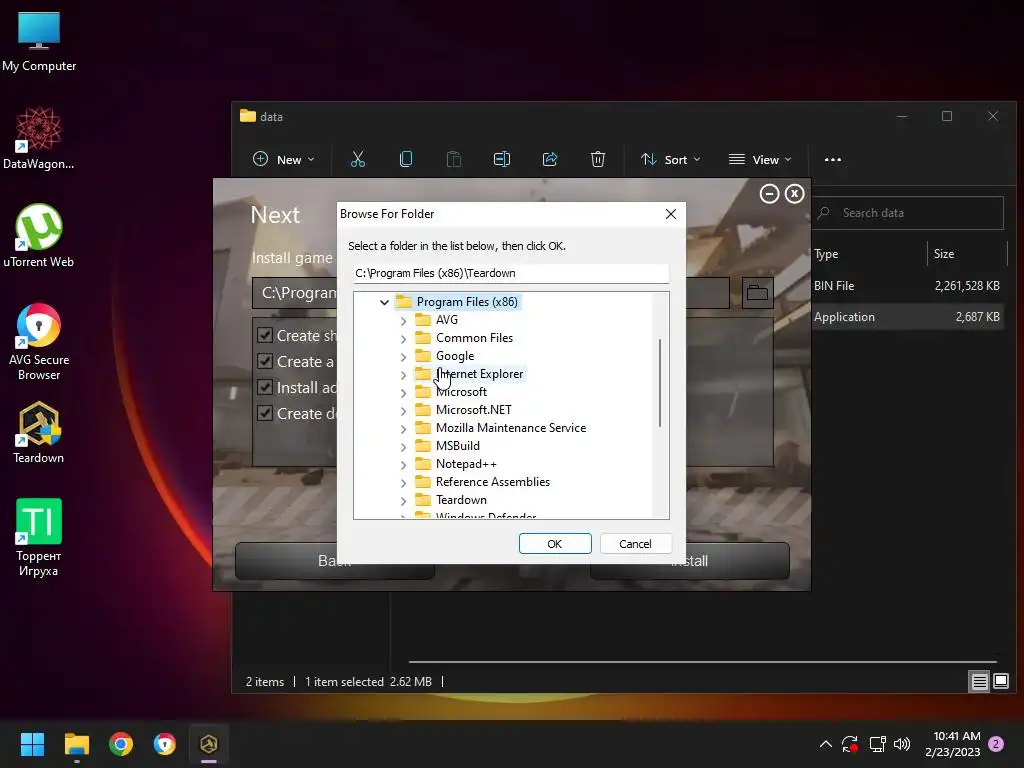Collapse the Program Files (x86) tree node
The width and height of the screenshot is (1024, 768).
(x=384, y=302)
